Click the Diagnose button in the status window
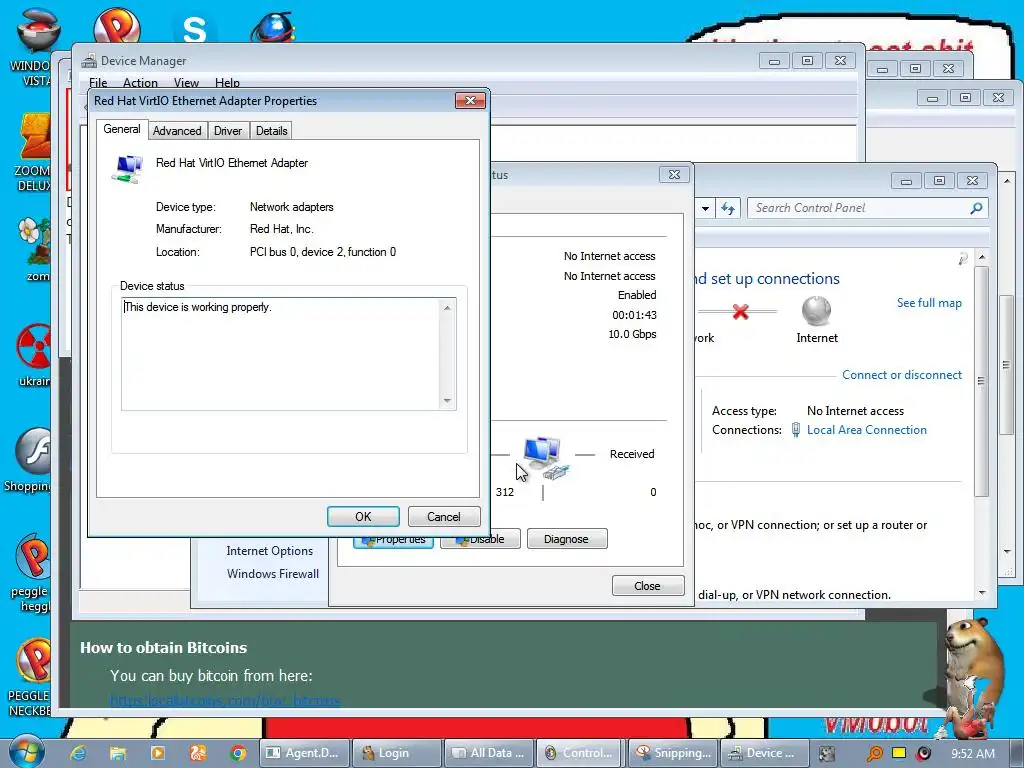The image size is (1024, 768). [x=567, y=539]
